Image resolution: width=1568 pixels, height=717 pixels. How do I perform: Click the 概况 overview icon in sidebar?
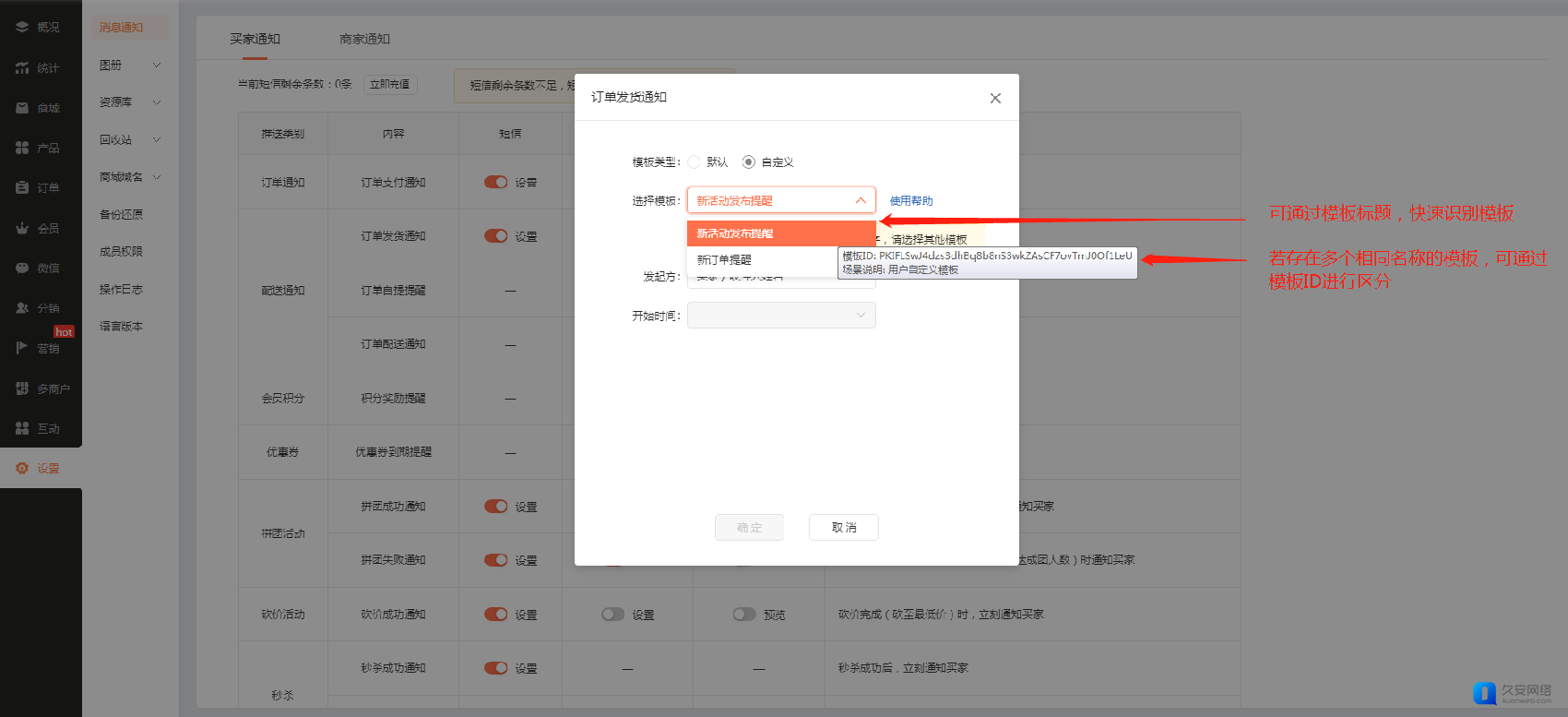tap(22, 28)
